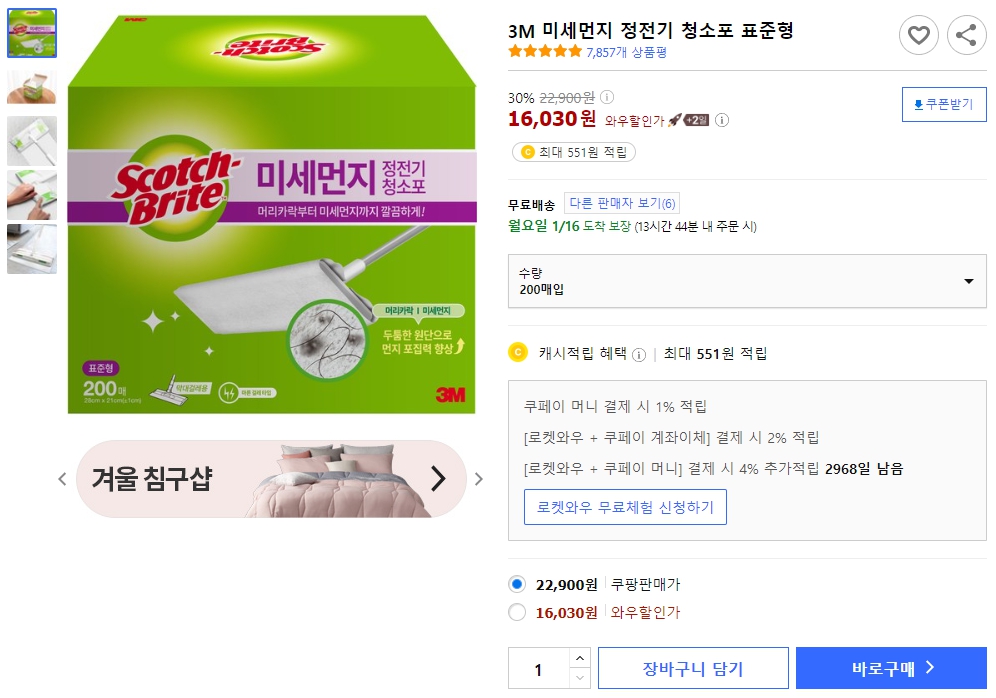This screenshot has width=996, height=698.
Task: Add product to wishlist via heart icon
Action: (x=919, y=35)
